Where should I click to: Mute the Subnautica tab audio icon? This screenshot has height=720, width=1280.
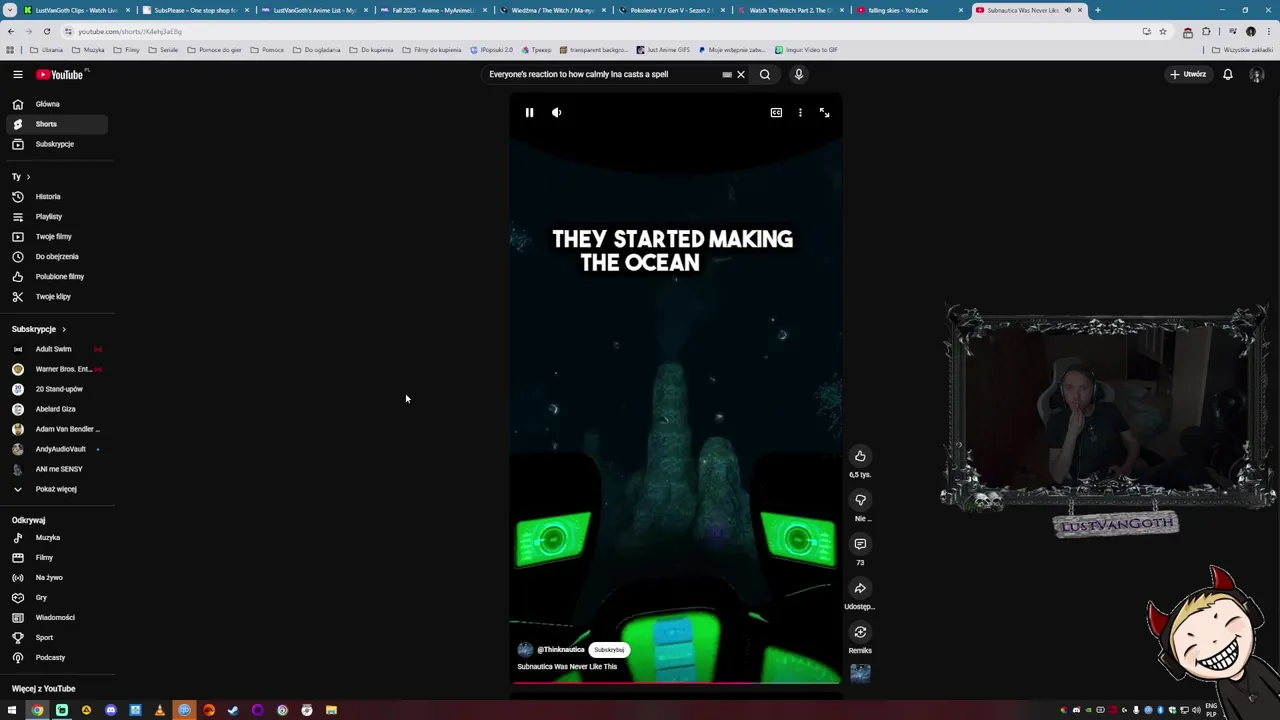point(1067,10)
